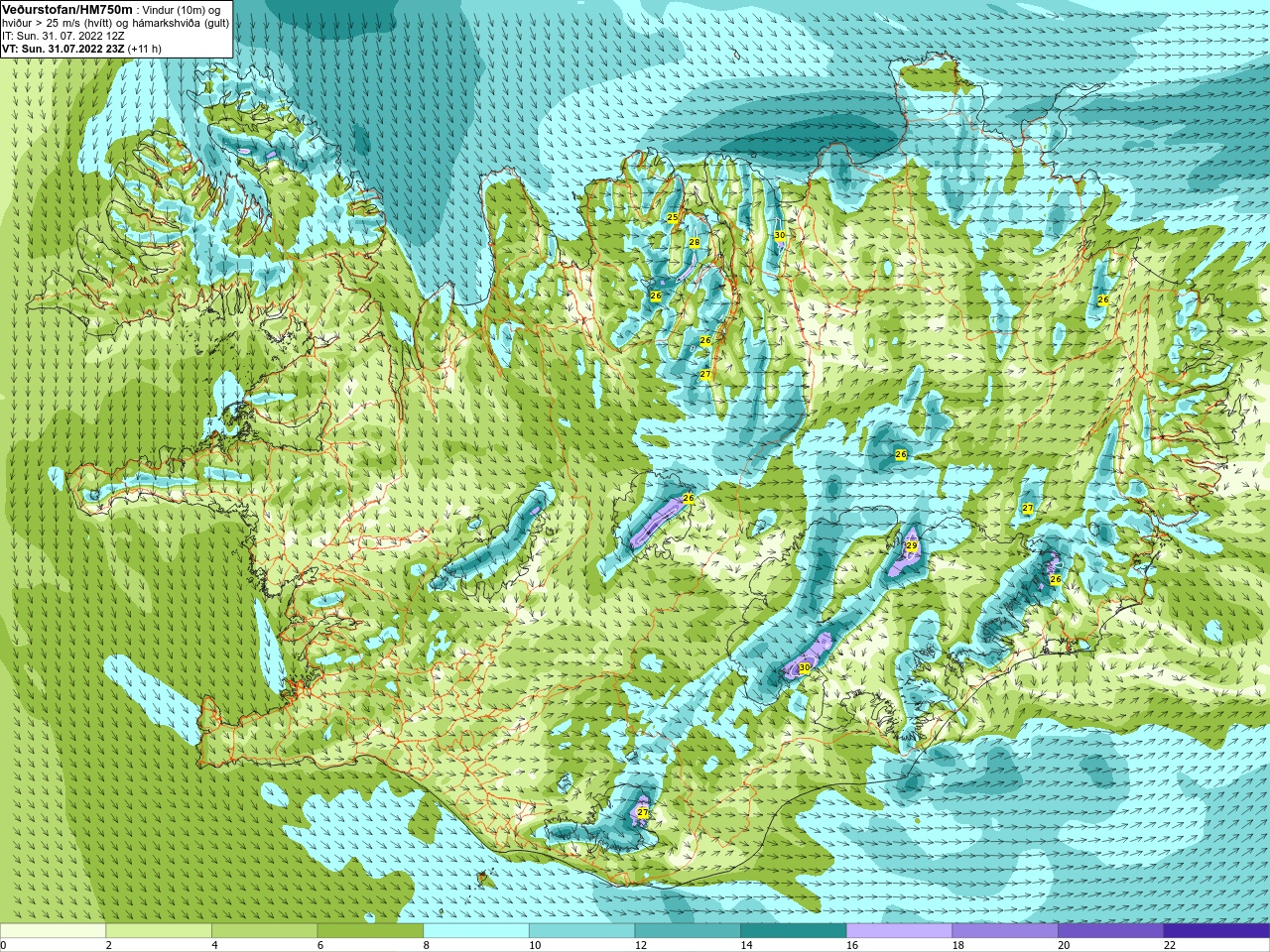Viewport: 1270px width, 952px height.
Task: Click the yellow gust marker labeled 28
Action: (695, 243)
